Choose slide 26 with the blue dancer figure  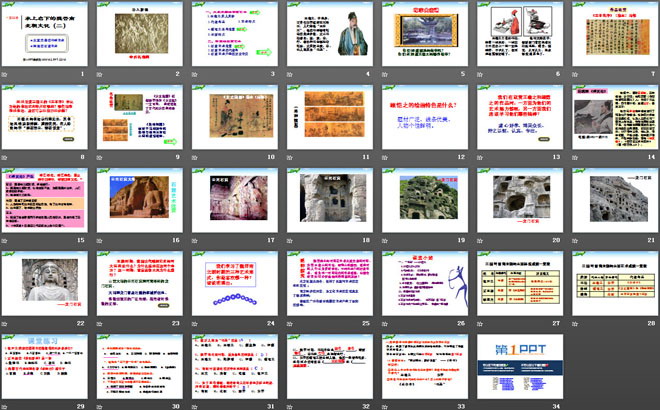(x=423, y=281)
